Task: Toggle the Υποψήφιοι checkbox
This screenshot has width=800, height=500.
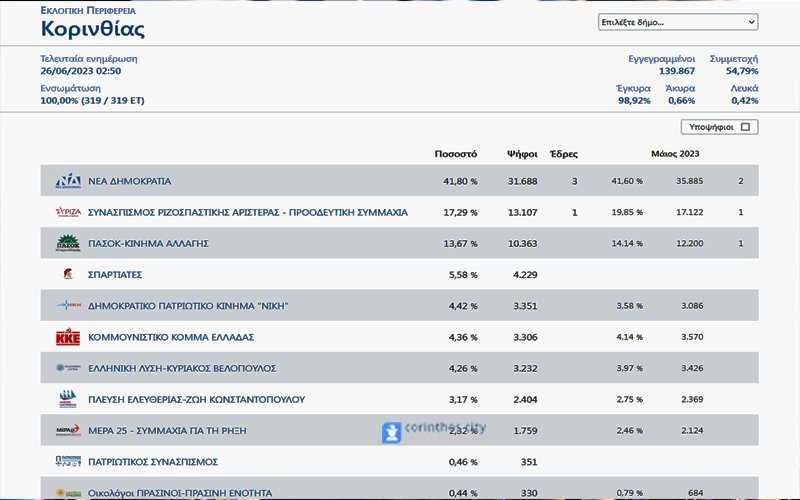Action: tap(745, 127)
